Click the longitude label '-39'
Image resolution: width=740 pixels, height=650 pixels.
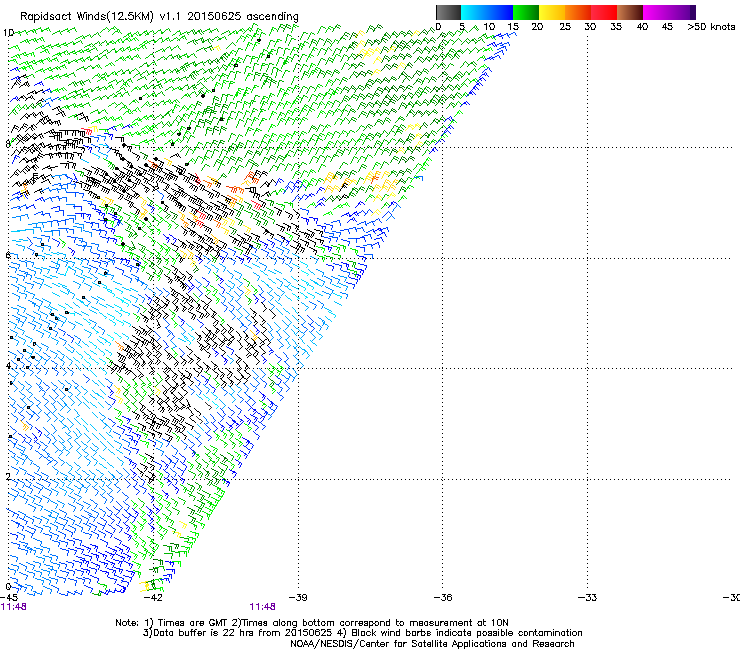(298, 598)
